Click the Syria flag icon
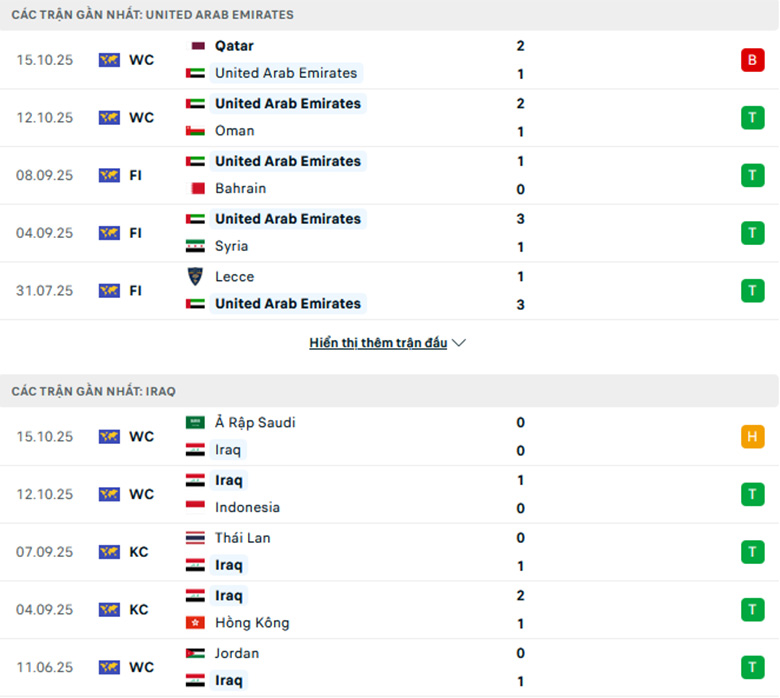The width and height of the screenshot is (780, 698). (196, 246)
